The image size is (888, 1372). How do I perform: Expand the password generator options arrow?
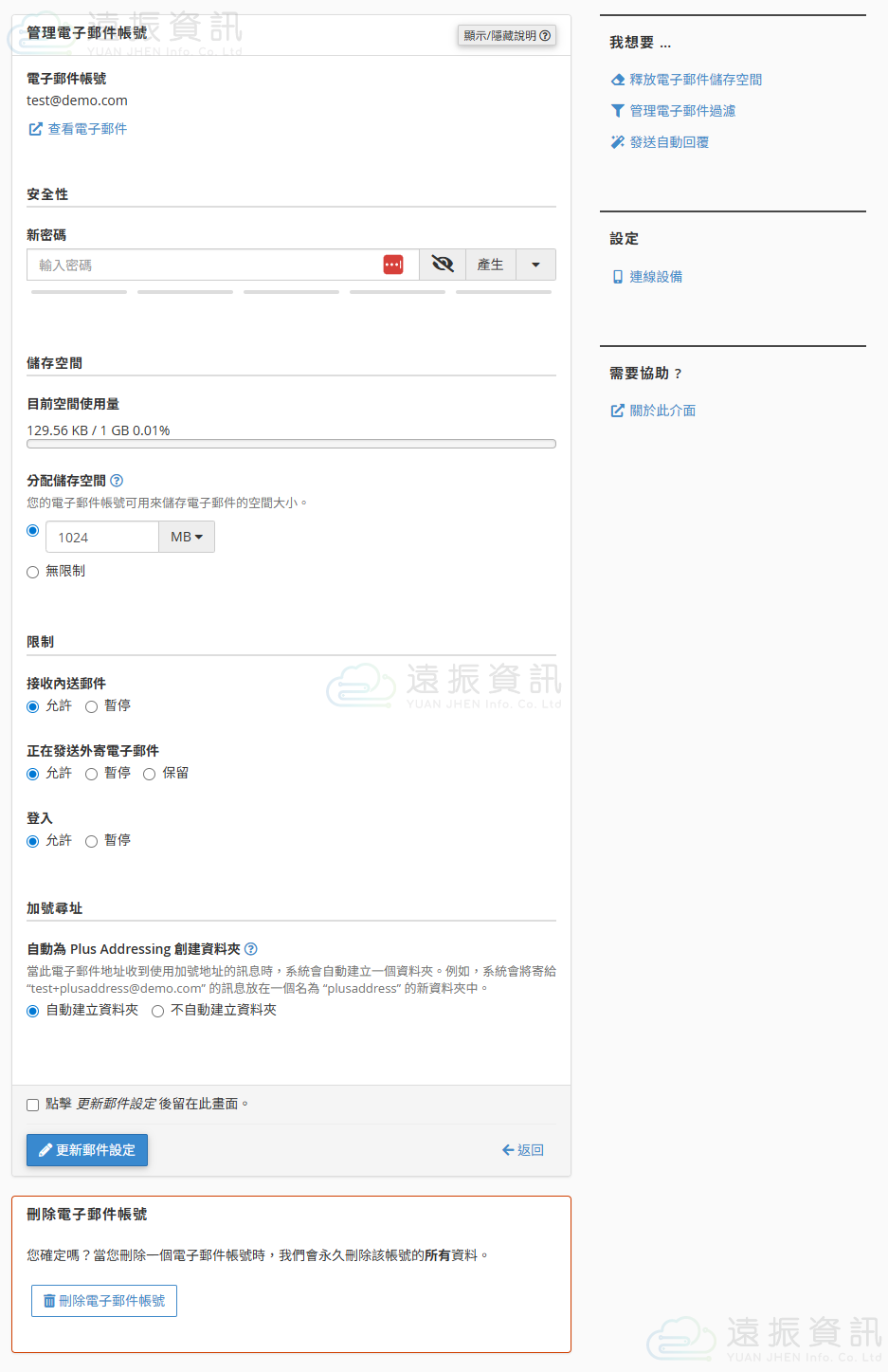[x=535, y=265]
